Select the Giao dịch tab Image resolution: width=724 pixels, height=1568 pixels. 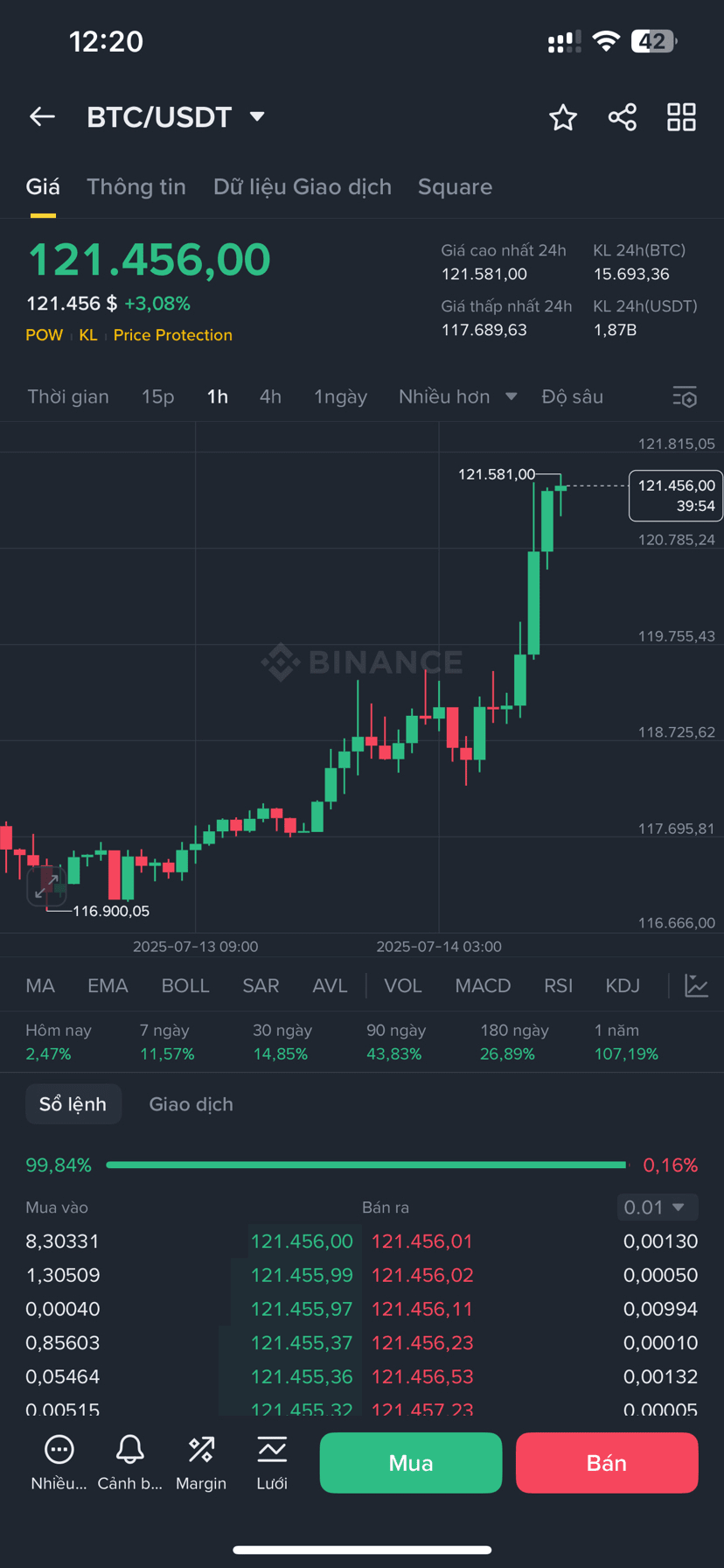coord(191,1104)
